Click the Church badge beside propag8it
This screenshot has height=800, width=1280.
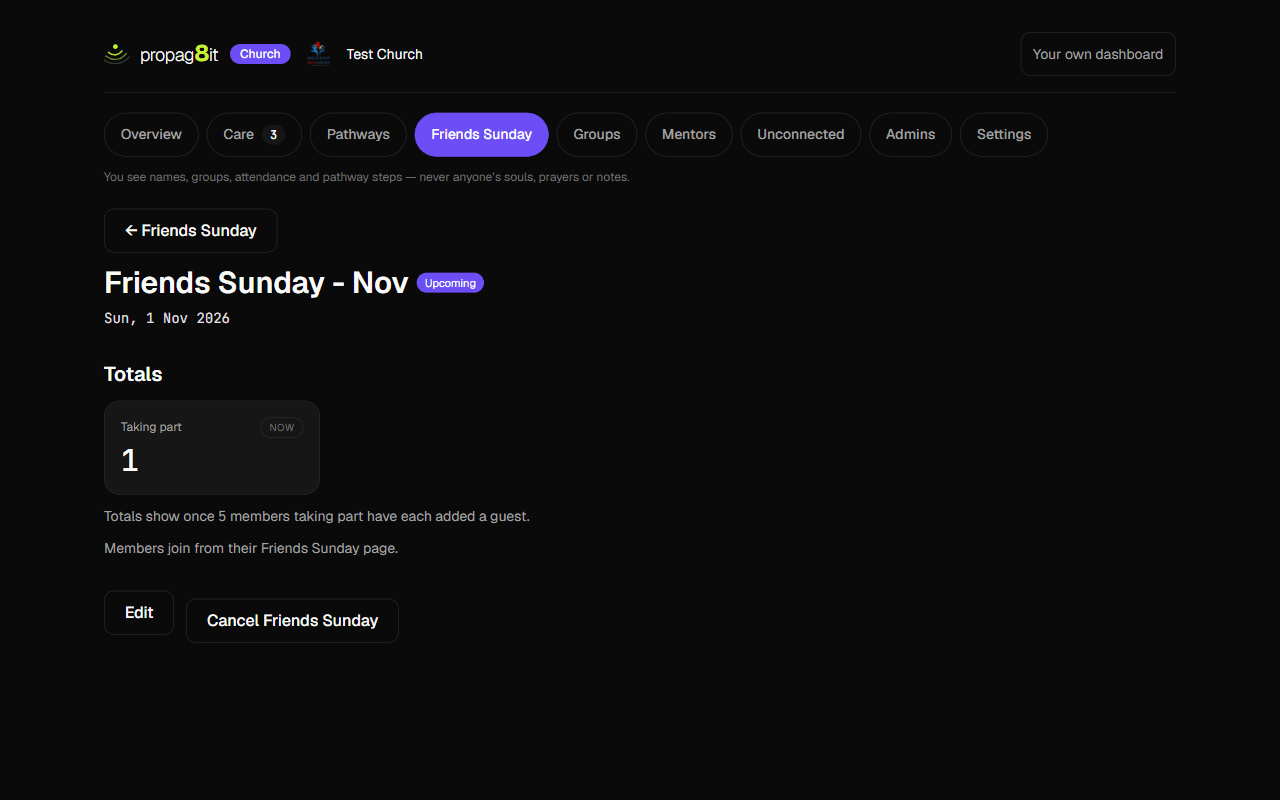[260, 54]
